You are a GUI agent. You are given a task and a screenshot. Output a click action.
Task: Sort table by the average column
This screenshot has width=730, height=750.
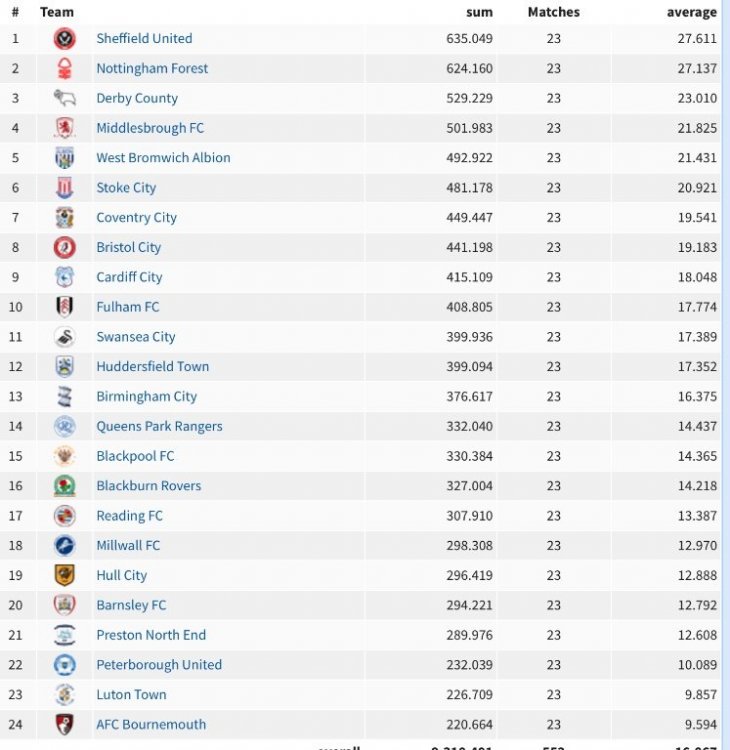pos(691,12)
